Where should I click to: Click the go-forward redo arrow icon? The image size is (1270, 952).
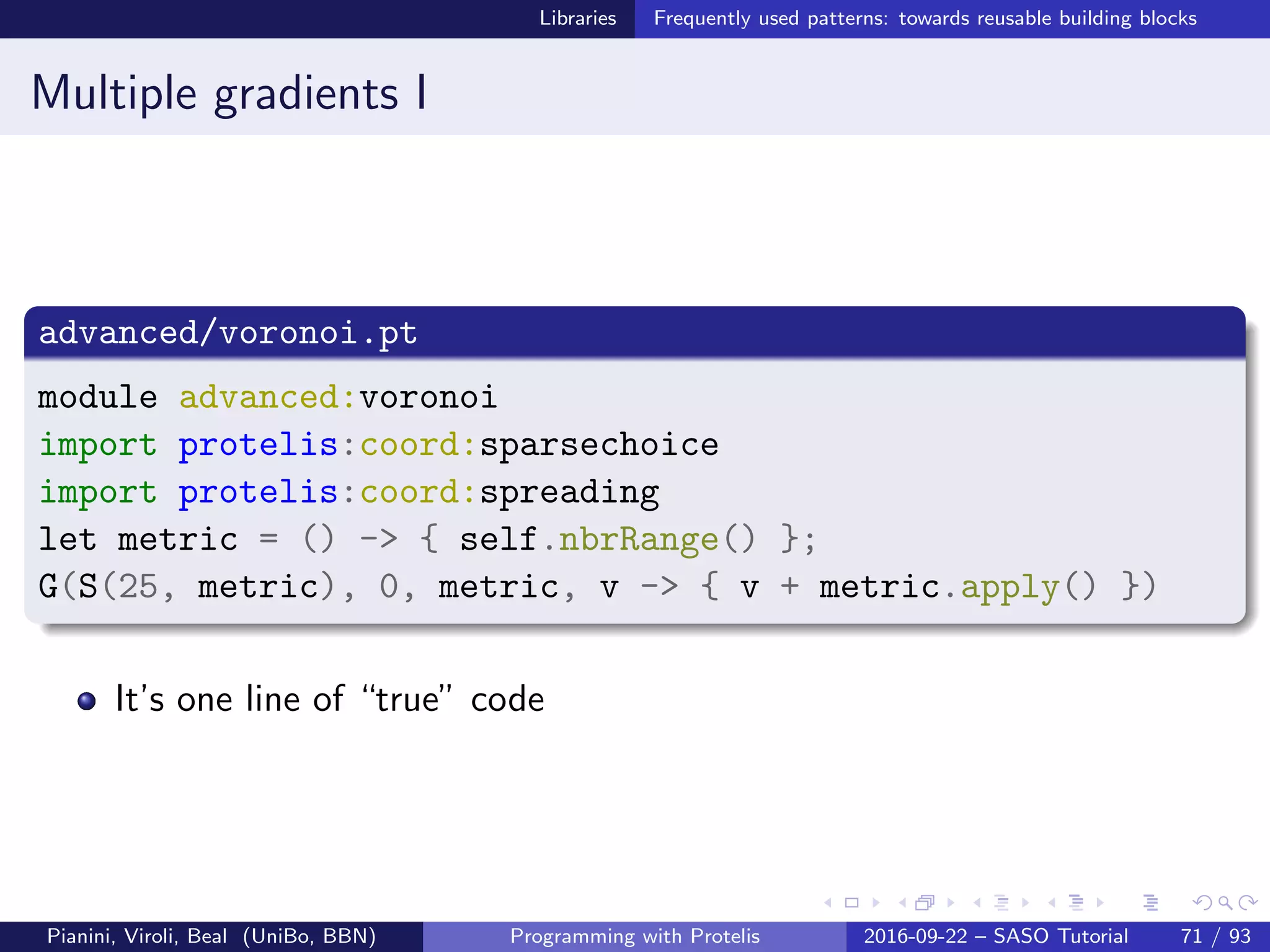(1248, 903)
